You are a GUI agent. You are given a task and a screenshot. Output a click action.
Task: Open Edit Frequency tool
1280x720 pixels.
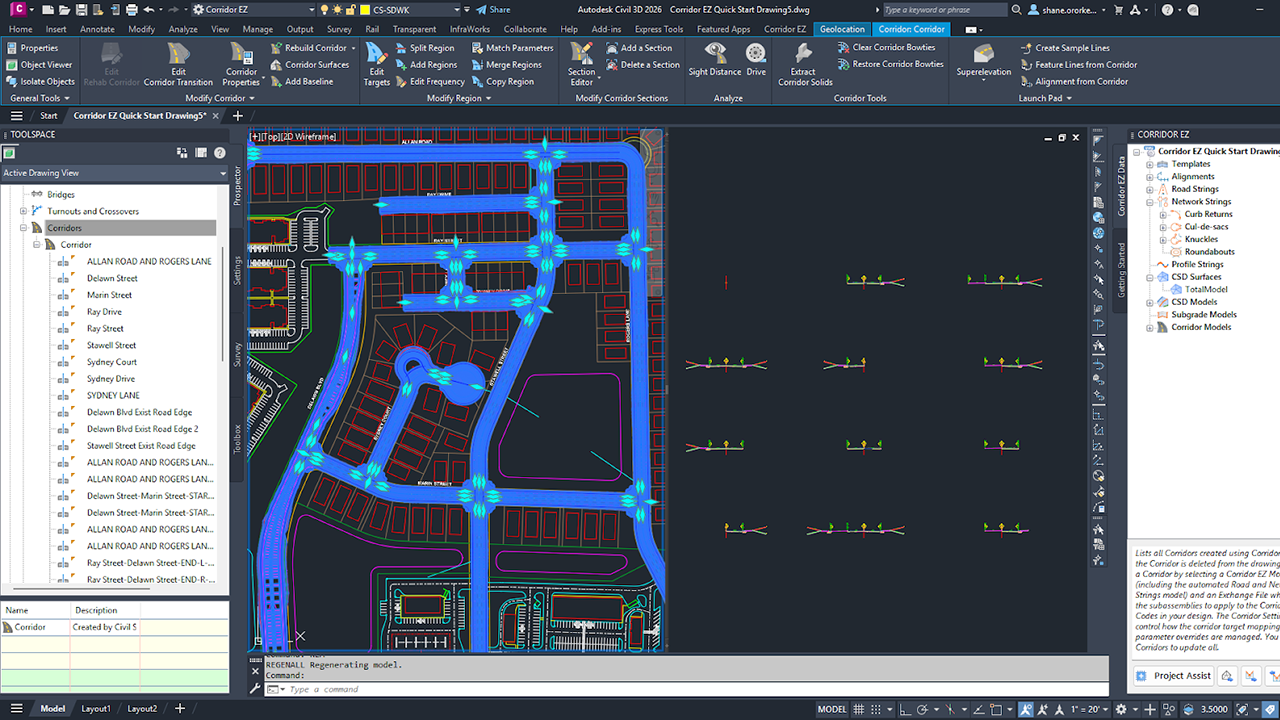429,82
